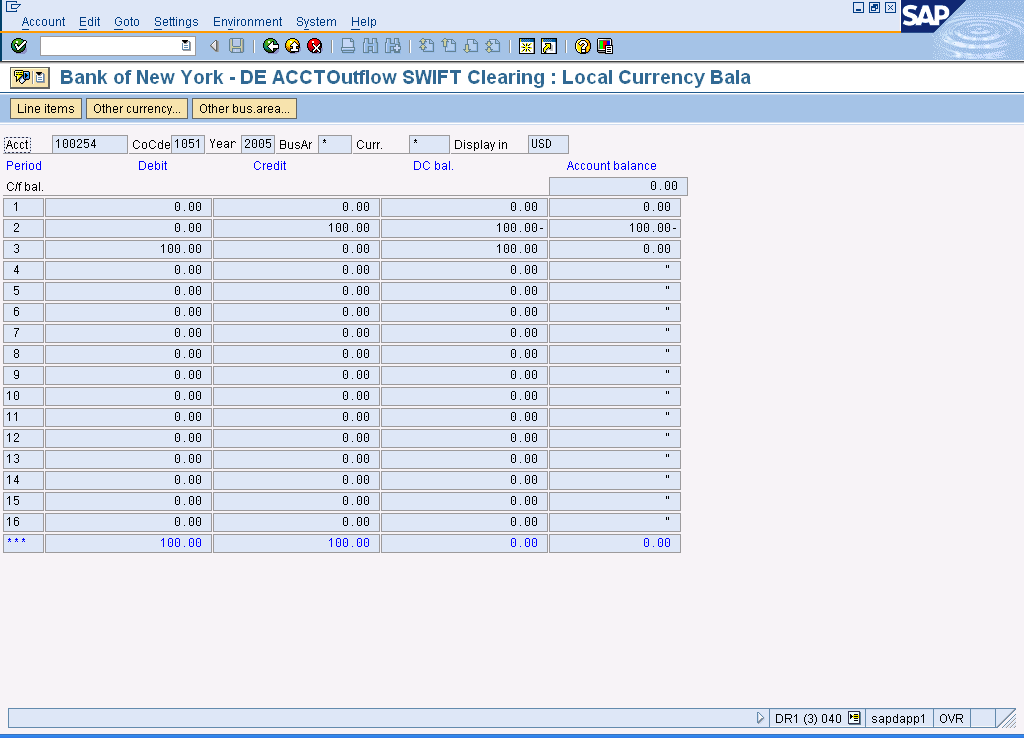Open the Edit menu
1024x738 pixels.
89,22
